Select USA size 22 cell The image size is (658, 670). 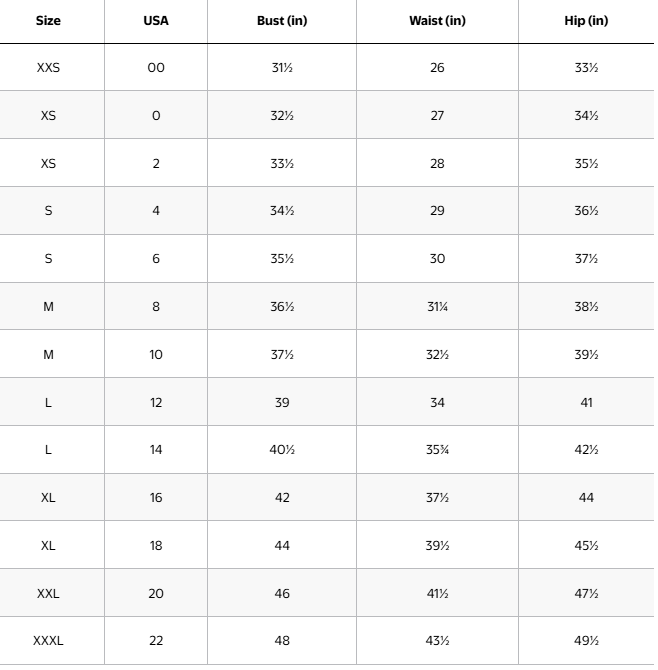[x=156, y=641]
